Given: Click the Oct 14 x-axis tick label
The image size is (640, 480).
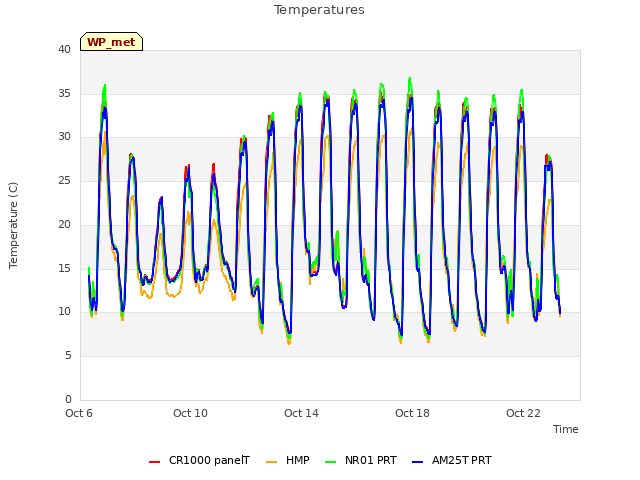Looking at the screenshot, I should coord(301,413).
